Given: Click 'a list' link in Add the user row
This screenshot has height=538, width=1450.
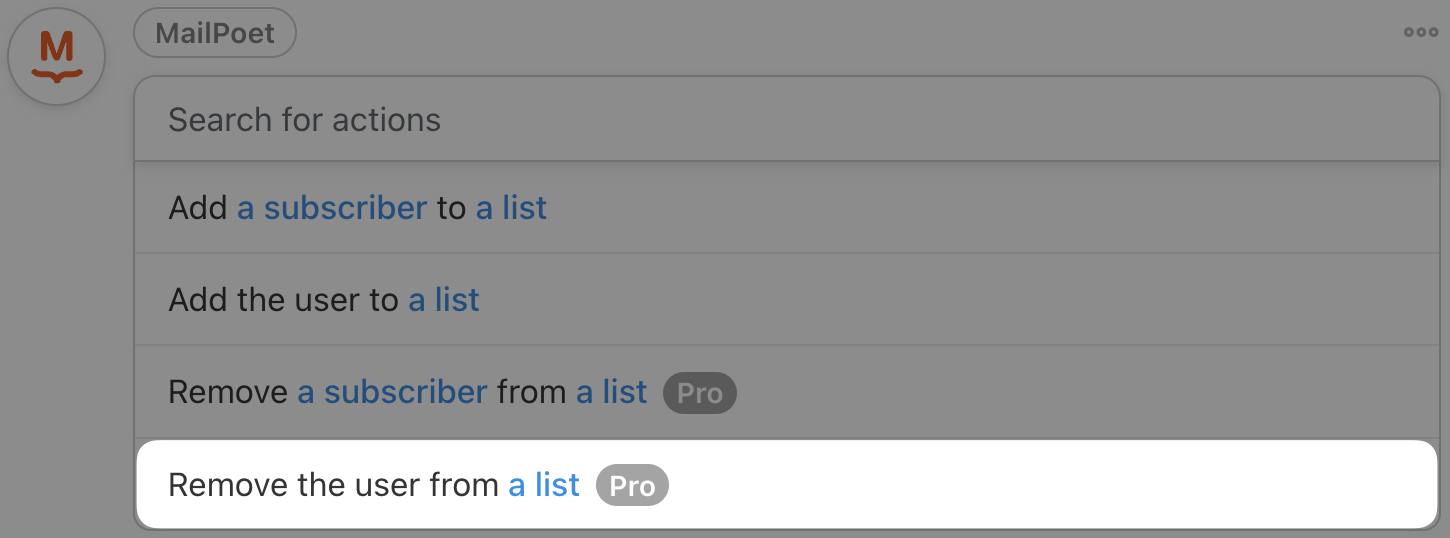Looking at the screenshot, I should [444, 300].
